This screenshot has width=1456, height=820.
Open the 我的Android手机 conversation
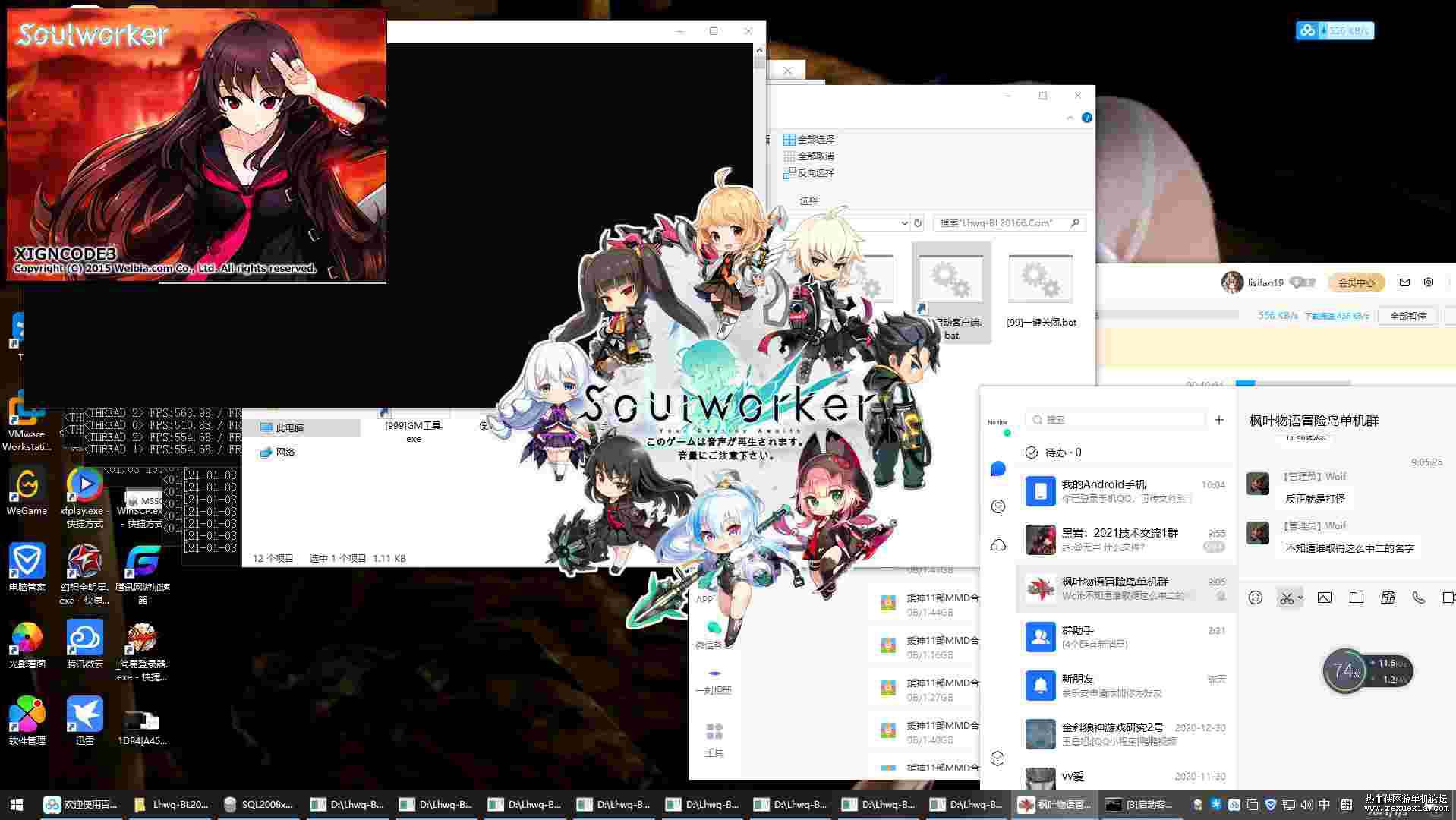pos(1127,490)
